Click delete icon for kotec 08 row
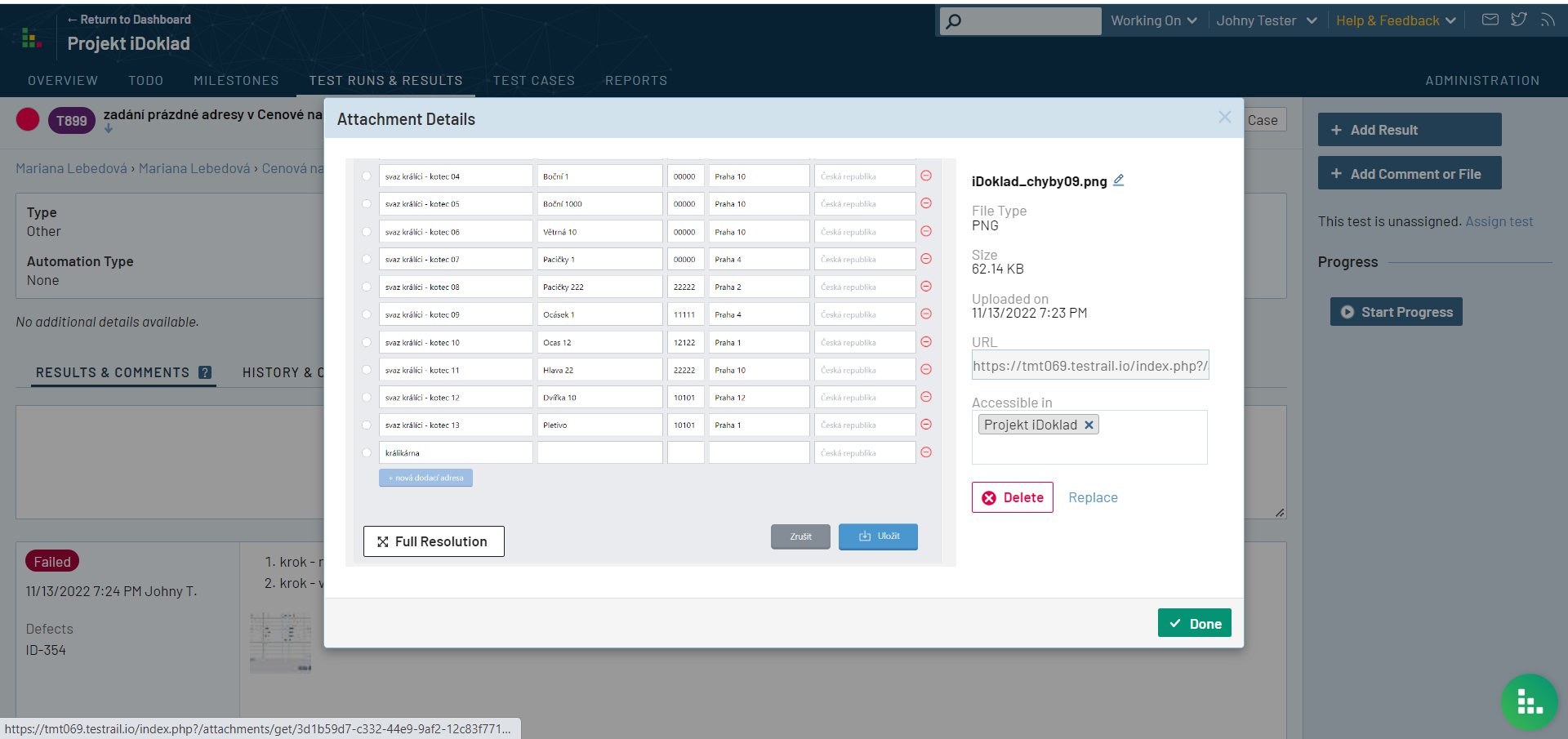 point(926,287)
